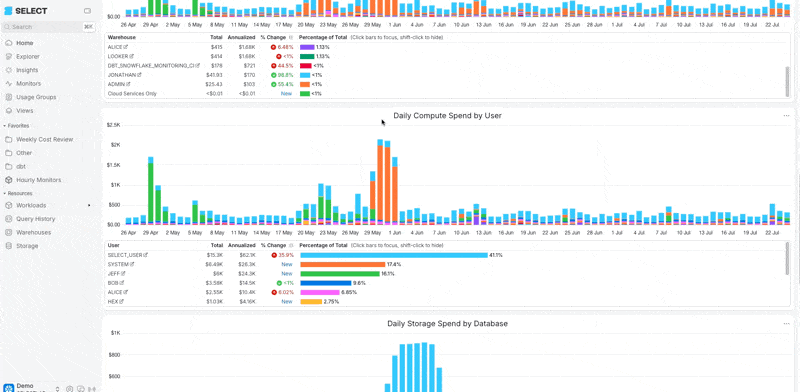Image resolution: width=800 pixels, height=392 pixels.
Task: Focus the SYSTEM 17.4% orange bar
Action: tap(343, 264)
